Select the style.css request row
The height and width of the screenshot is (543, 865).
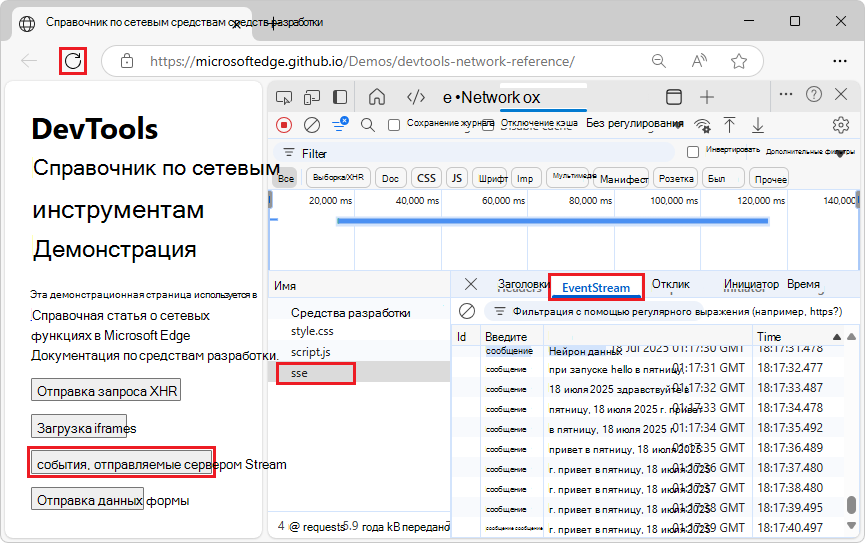pyautogui.click(x=359, y=331)
